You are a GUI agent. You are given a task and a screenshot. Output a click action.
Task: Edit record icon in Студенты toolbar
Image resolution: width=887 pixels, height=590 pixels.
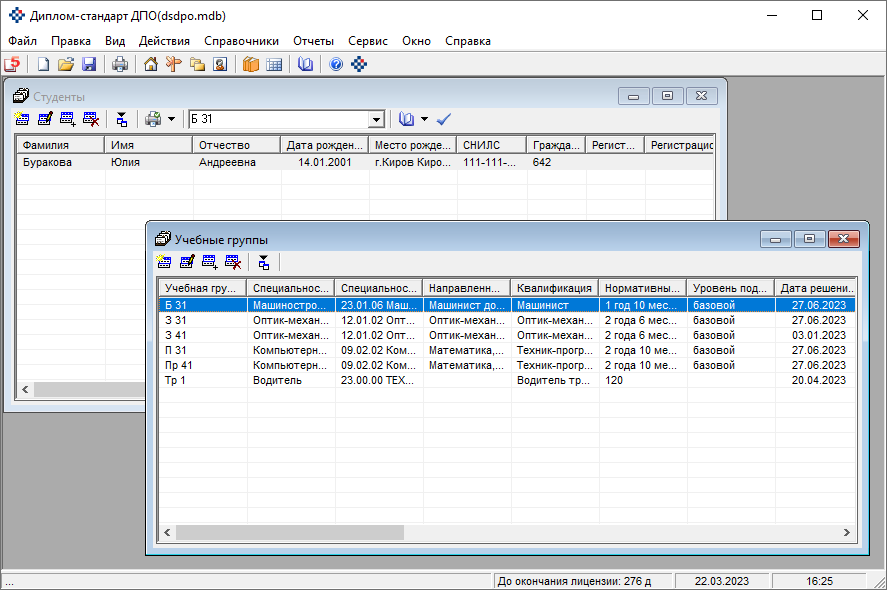(45, 119)
